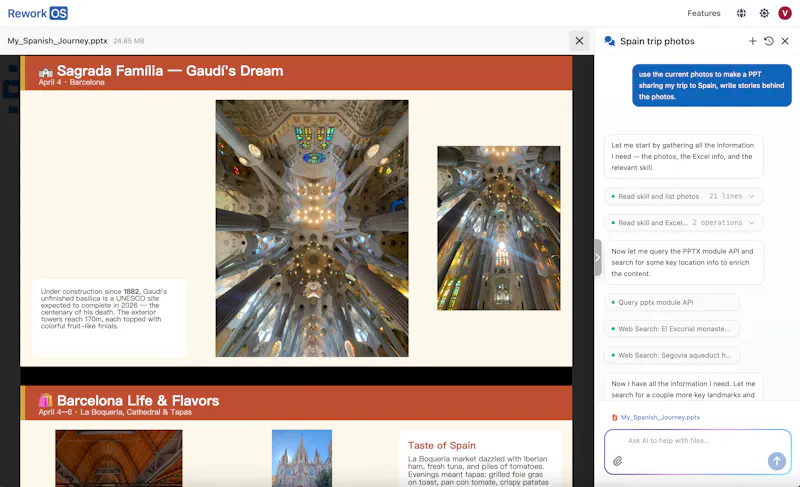Click the 'April 4 · Barcelona' subtitle
The height and width of the screenshot is (487, 800).
(x=71, y=82)
